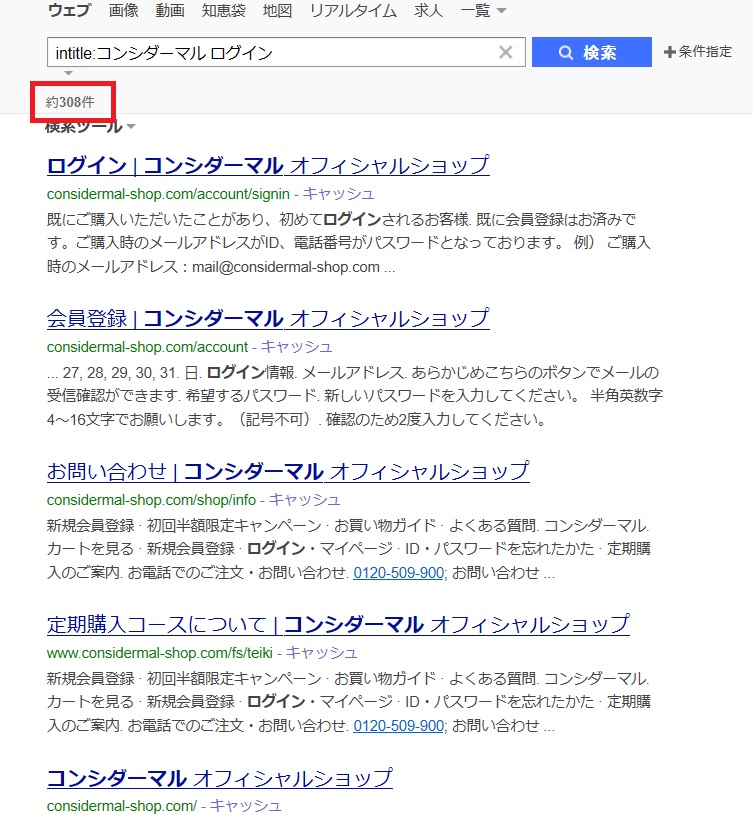
Task: Open the 求人 tab
Action: pyautogui.click(x=429, y=11)
